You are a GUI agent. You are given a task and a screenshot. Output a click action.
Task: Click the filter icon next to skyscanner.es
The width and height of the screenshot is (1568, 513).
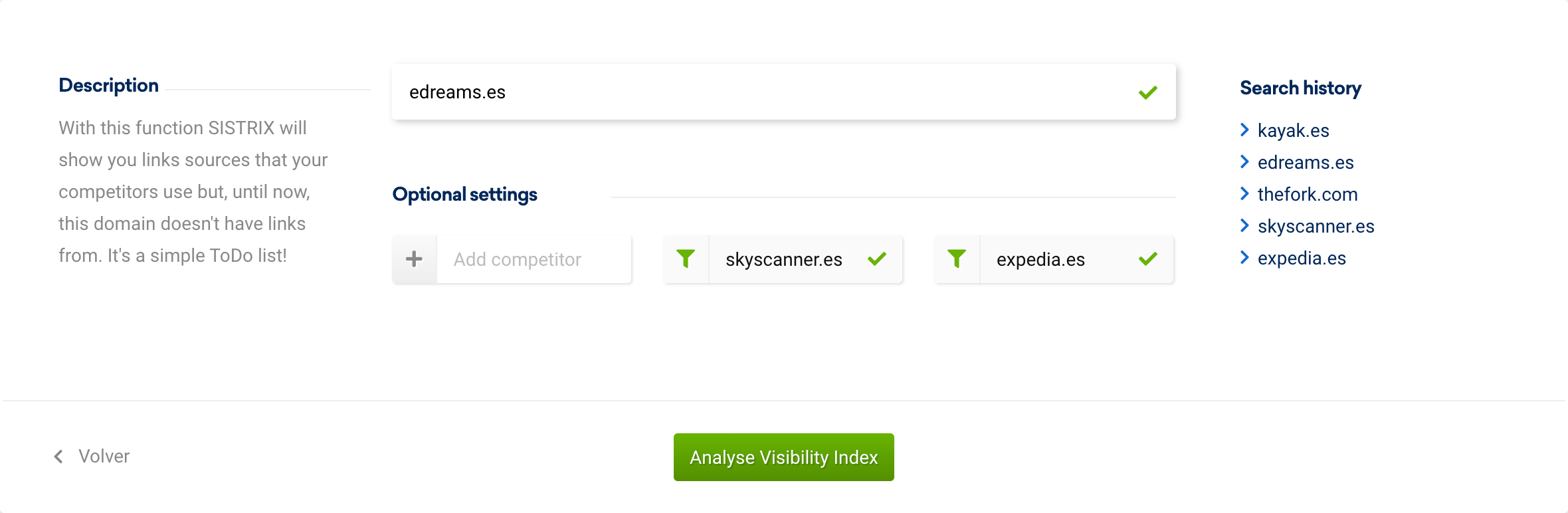pyautogui.click(x=686, y=259)
